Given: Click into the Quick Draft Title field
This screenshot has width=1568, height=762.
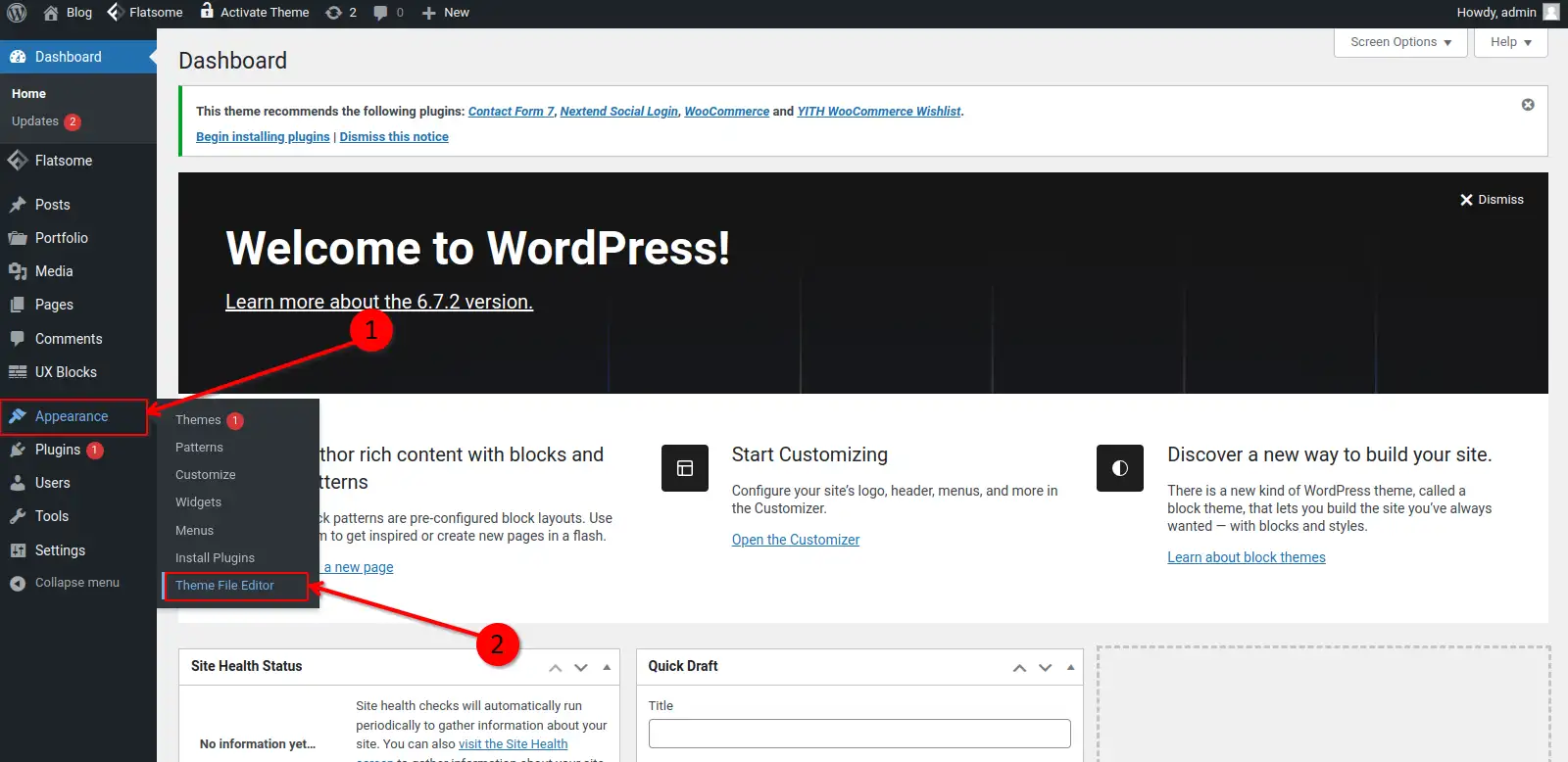Looking at the screenshot, I should (859, 734).
